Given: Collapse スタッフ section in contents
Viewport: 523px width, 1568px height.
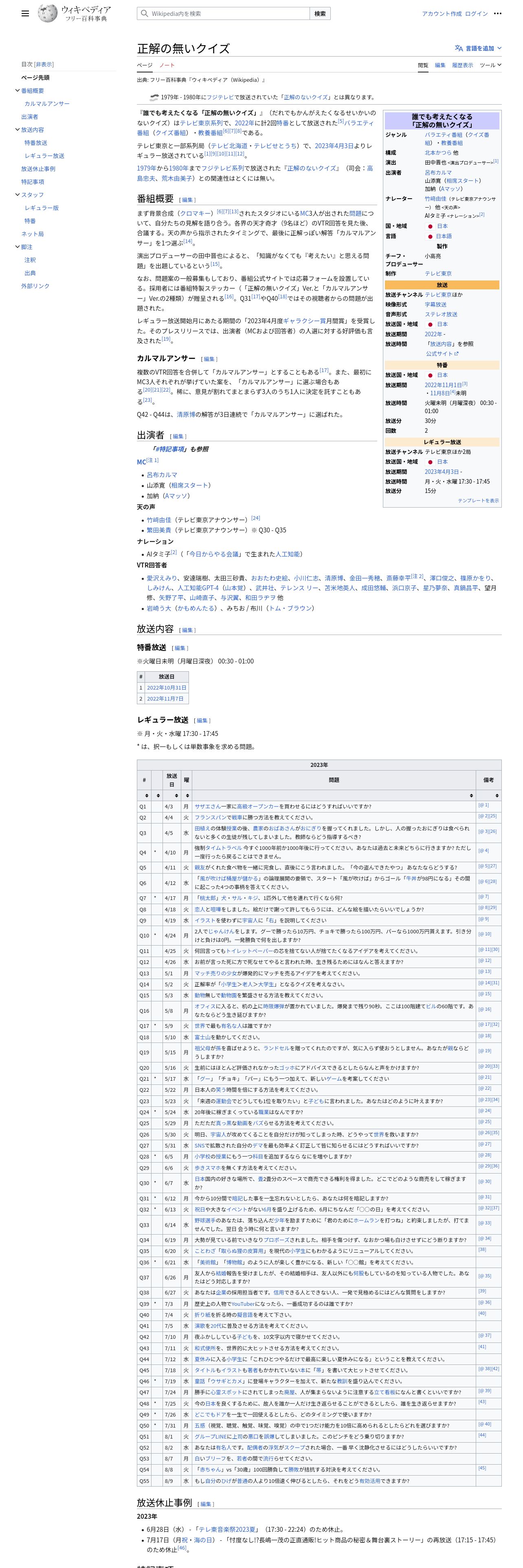Looking at the screenshot, I should point(17,195).
